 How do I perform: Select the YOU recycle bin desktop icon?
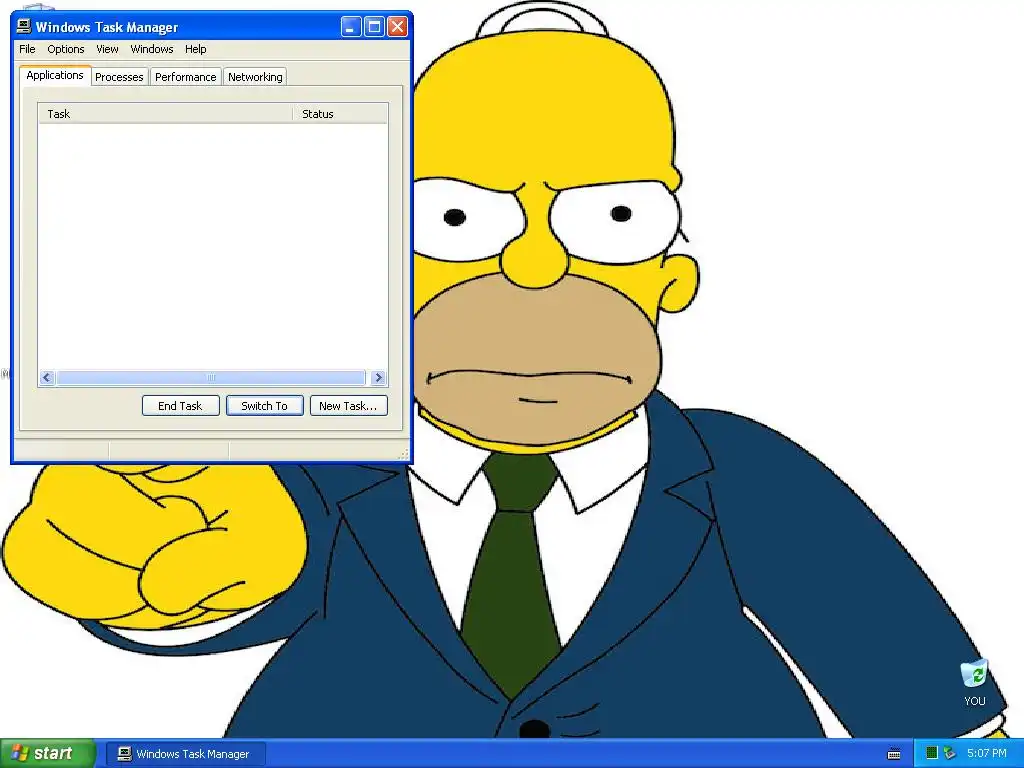(974, 683)
